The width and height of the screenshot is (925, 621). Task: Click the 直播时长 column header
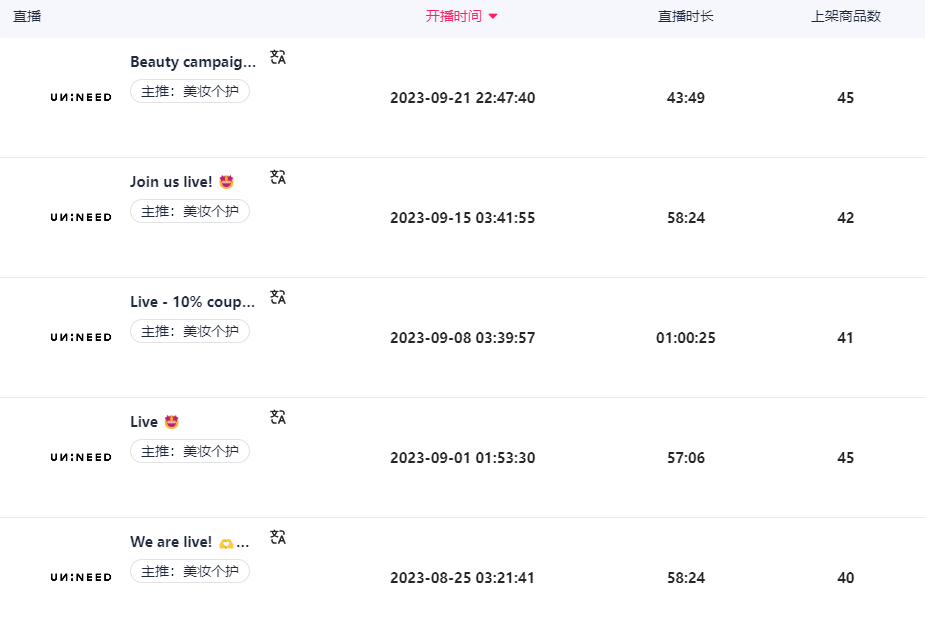point(685,16)
